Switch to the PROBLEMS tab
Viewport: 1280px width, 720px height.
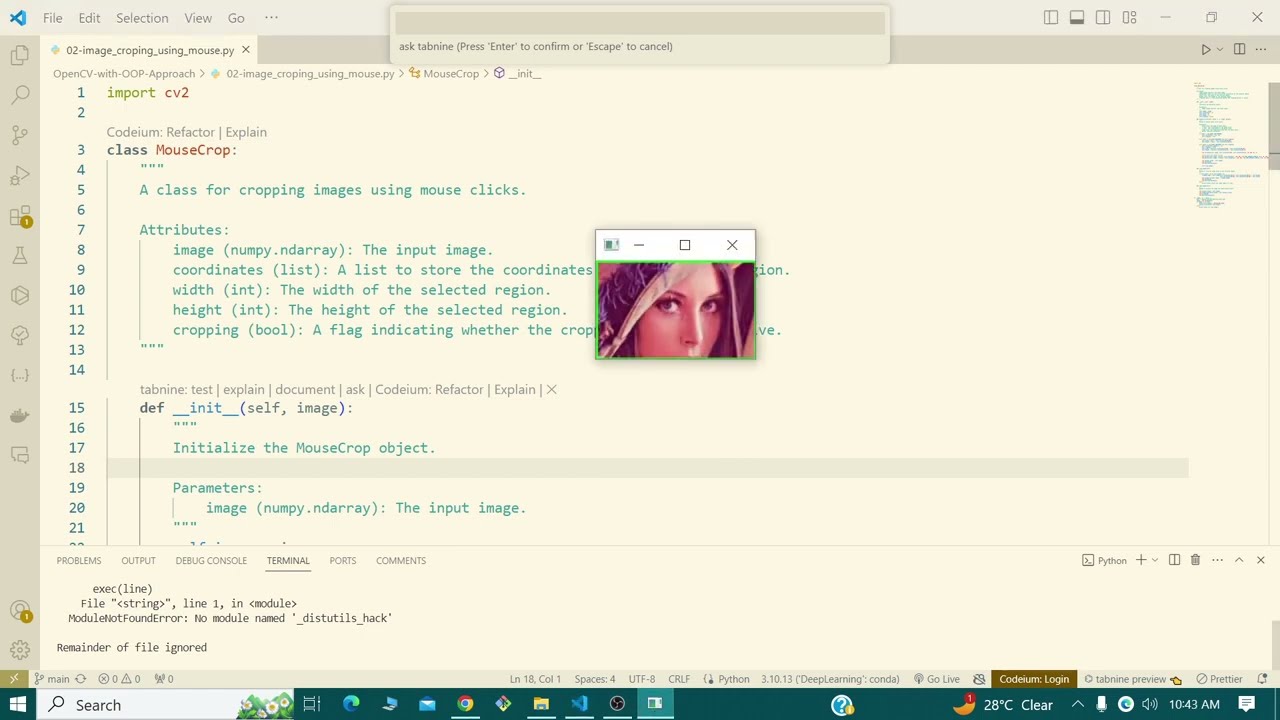[79, 560]
